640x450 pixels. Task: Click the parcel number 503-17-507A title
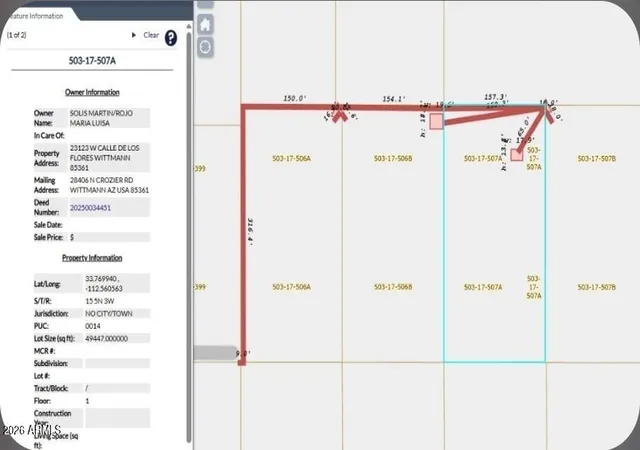click(x=92, y=61)
